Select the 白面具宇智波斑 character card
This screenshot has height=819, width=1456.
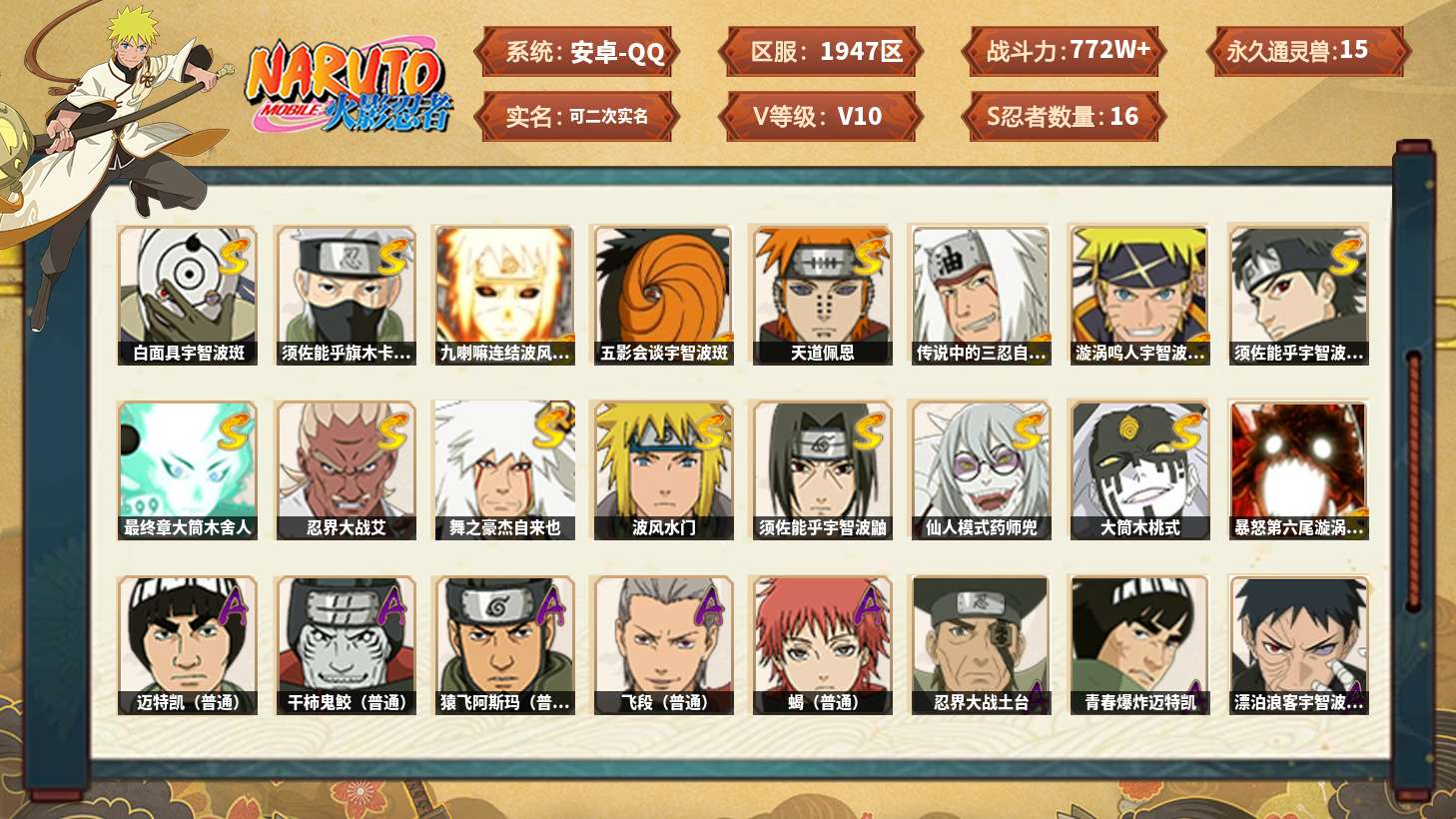pos(188,295)
